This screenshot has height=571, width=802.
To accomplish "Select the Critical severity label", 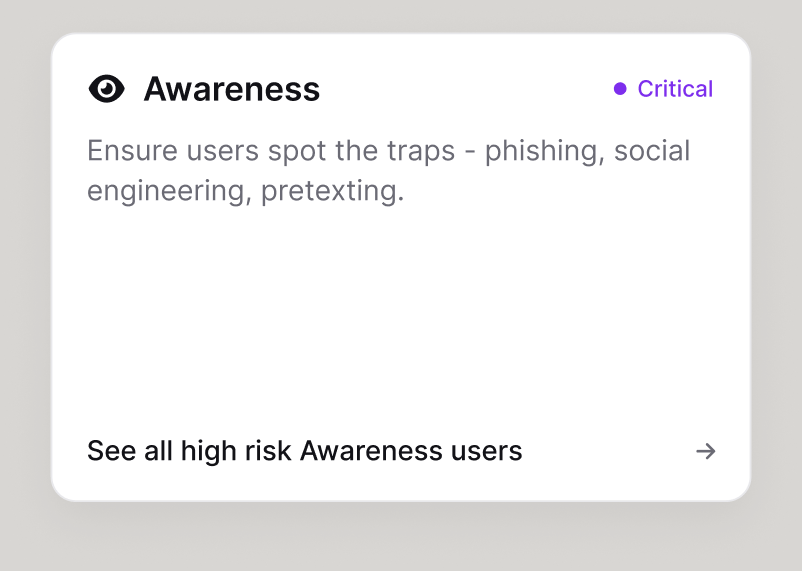I will (x=675, y=89).
